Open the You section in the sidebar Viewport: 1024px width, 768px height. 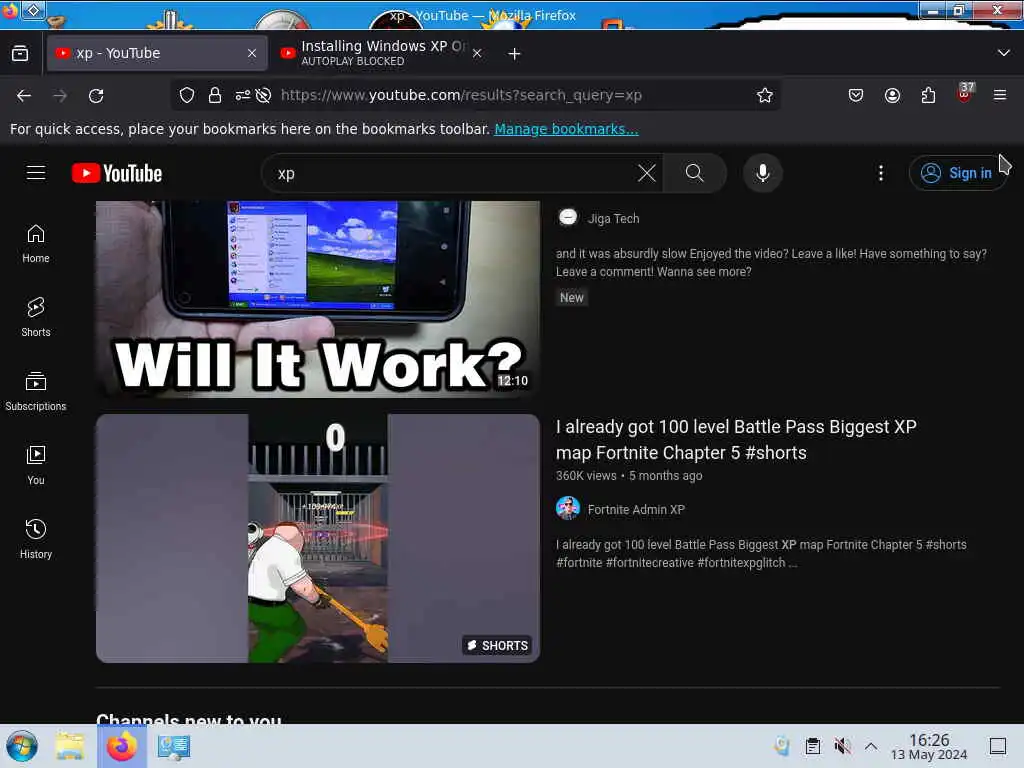[x=36, y=465]
